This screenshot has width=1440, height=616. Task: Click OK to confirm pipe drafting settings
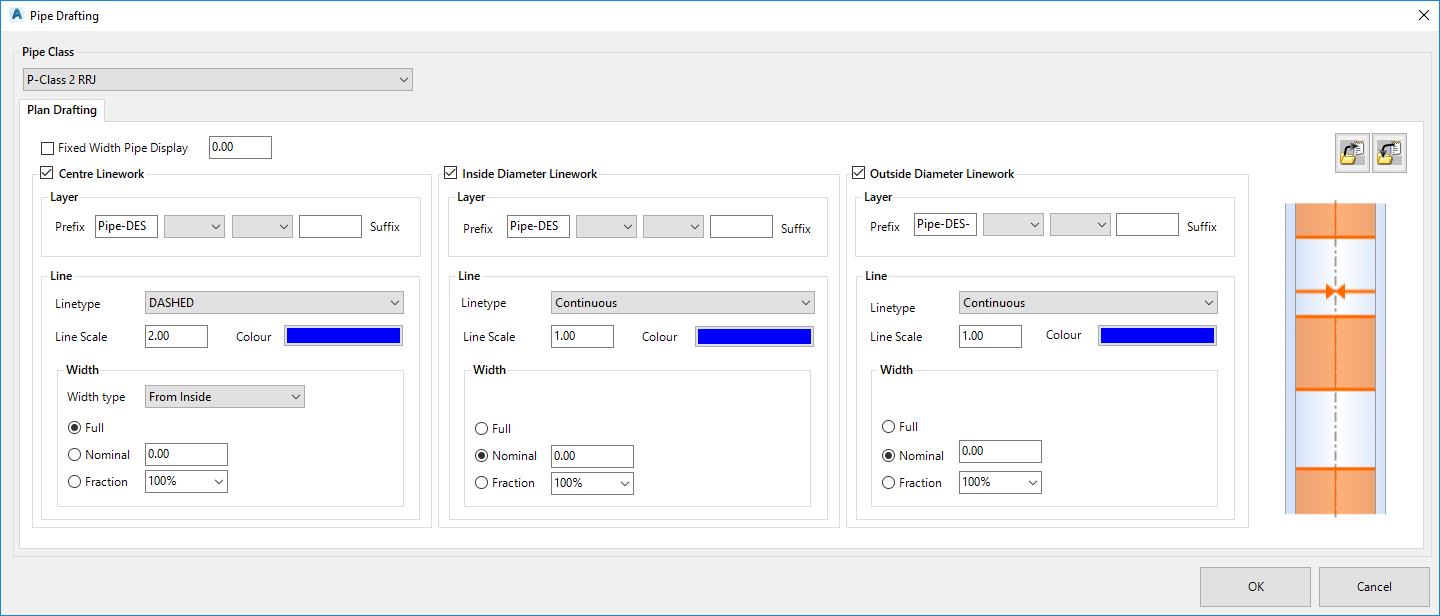point(1255,587)
